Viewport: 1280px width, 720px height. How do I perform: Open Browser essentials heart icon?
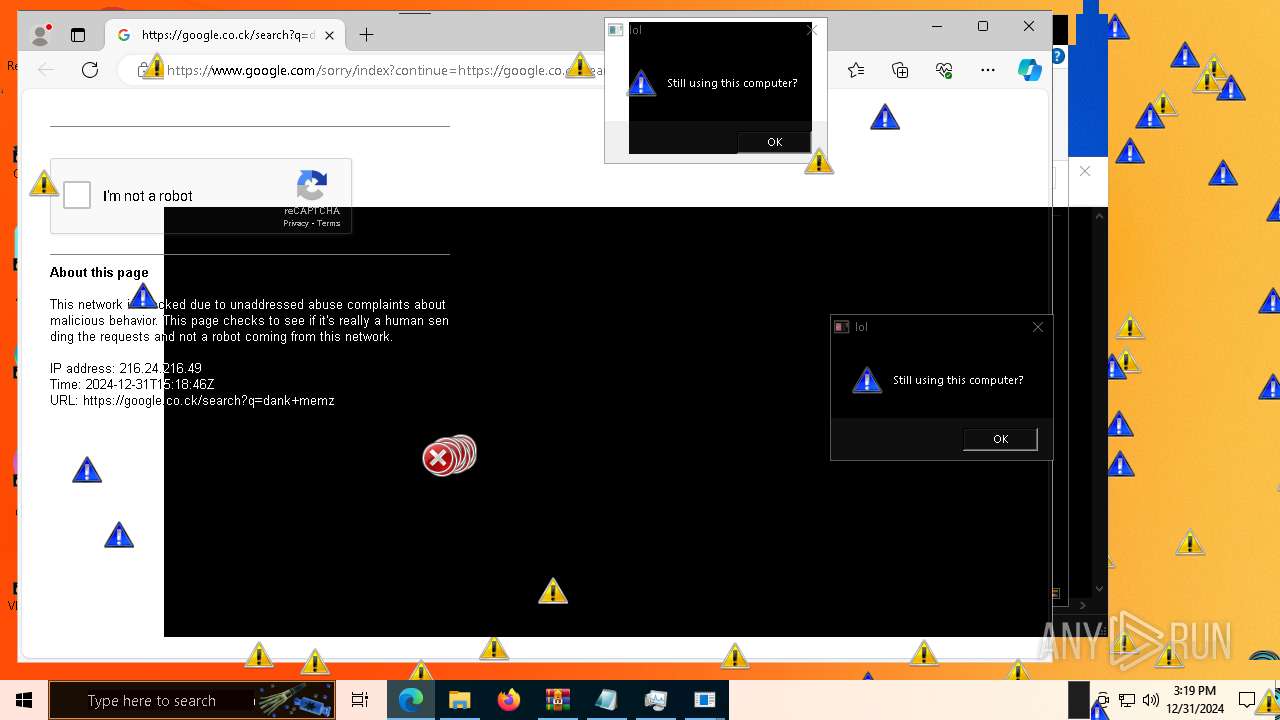944,70
